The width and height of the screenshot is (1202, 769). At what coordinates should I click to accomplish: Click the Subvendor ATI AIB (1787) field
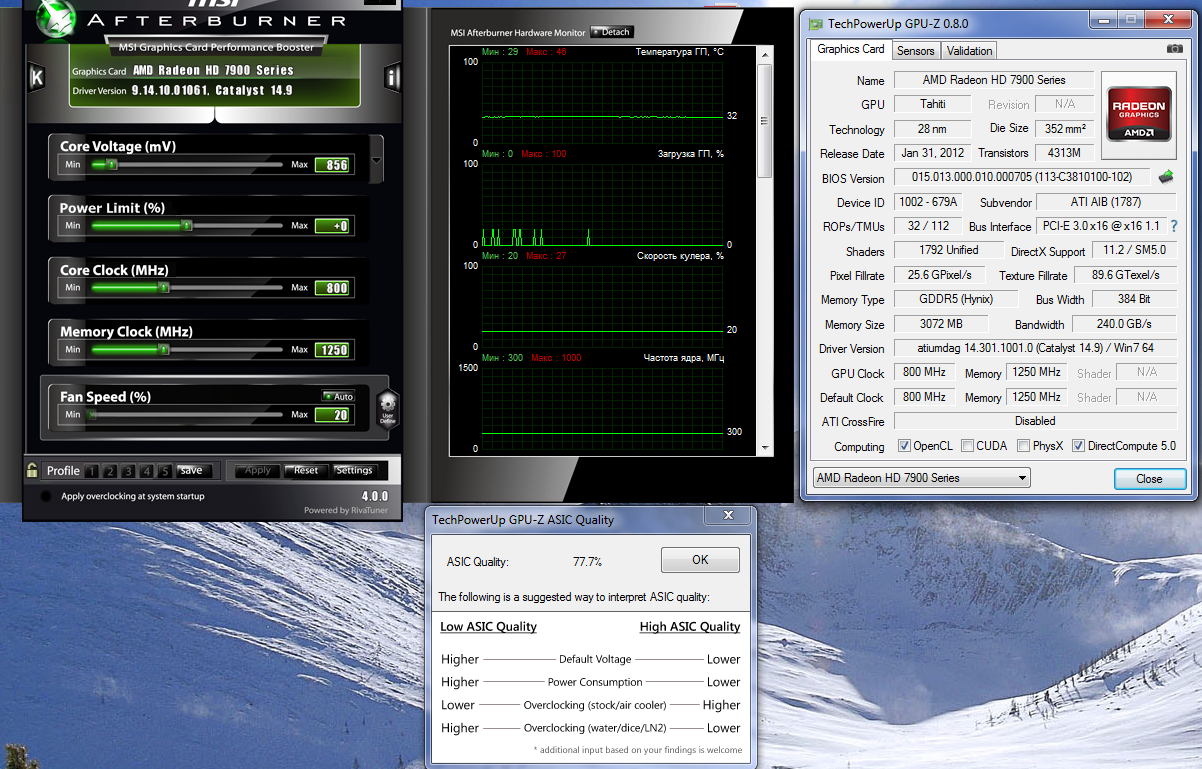1107,202
